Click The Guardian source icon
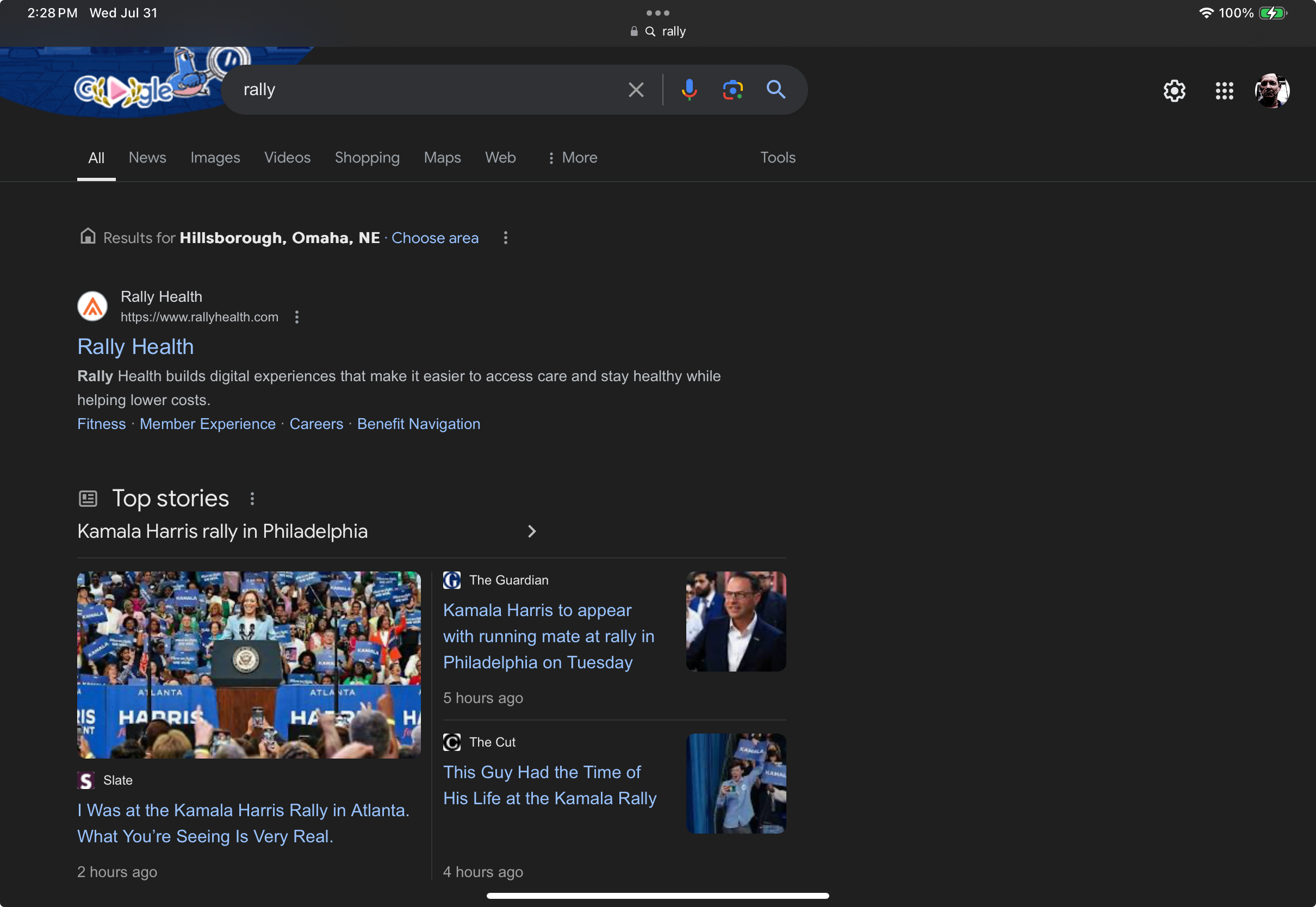 coord(452,580)
